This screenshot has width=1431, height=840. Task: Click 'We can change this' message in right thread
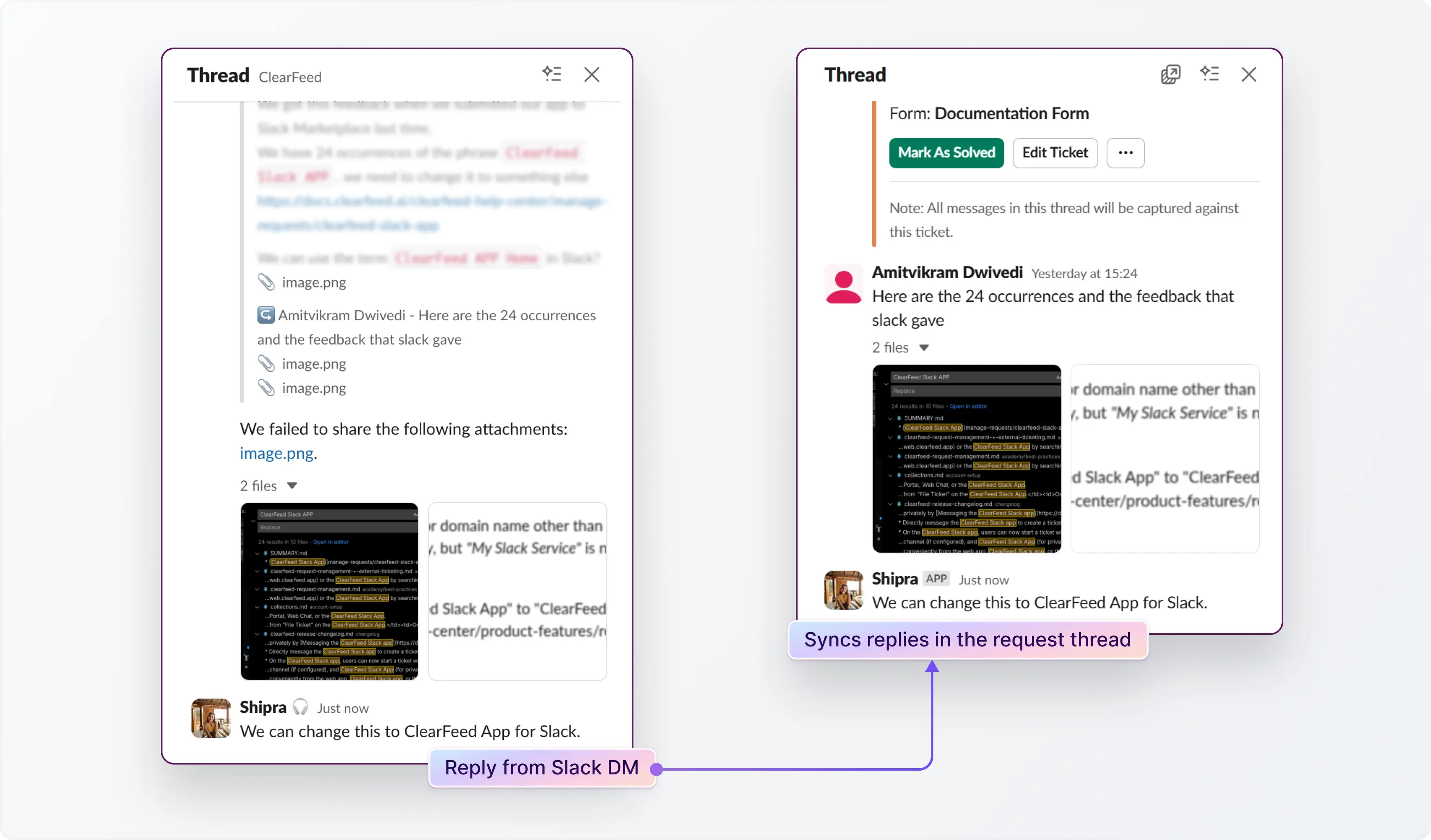click(1040, 603)
